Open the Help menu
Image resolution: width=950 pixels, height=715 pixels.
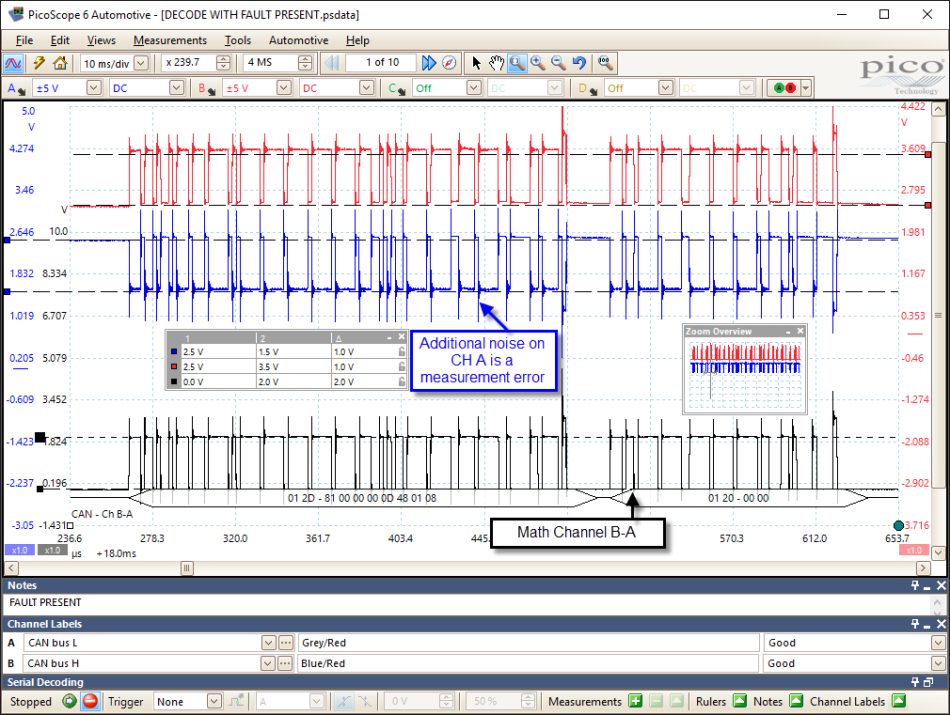[357, 41]
